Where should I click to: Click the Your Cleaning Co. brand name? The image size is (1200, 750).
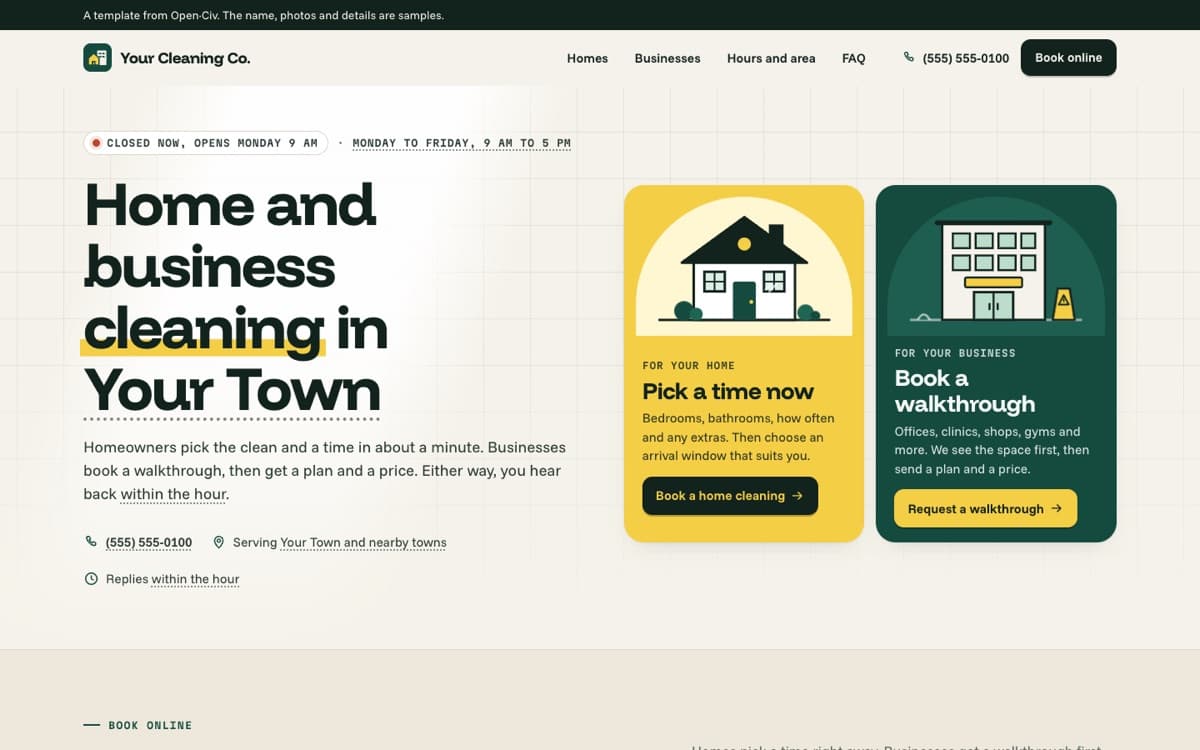click(185, 58)
